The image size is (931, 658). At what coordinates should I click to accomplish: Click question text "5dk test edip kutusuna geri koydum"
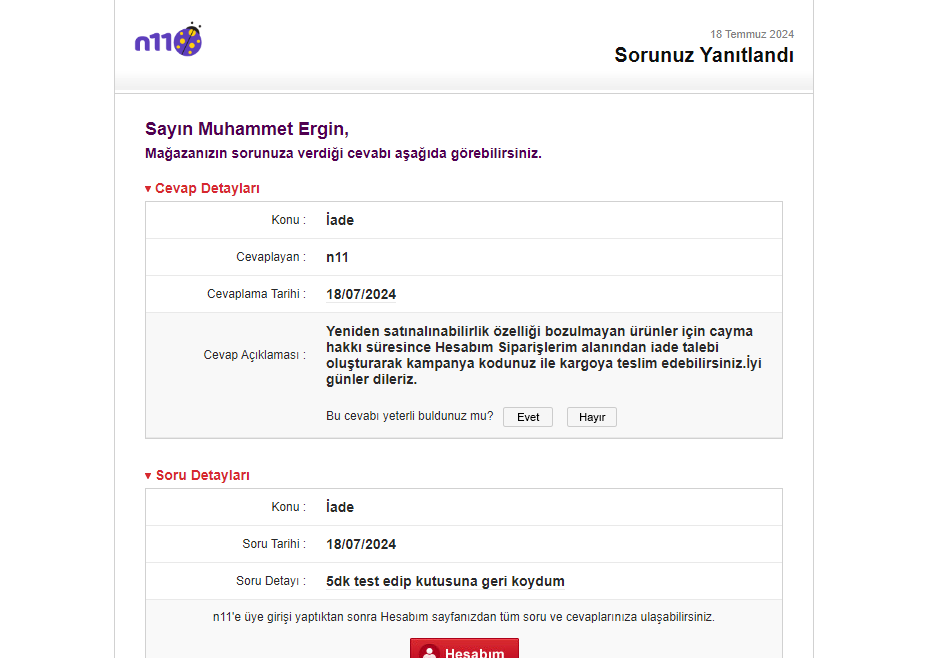[445, 581]
